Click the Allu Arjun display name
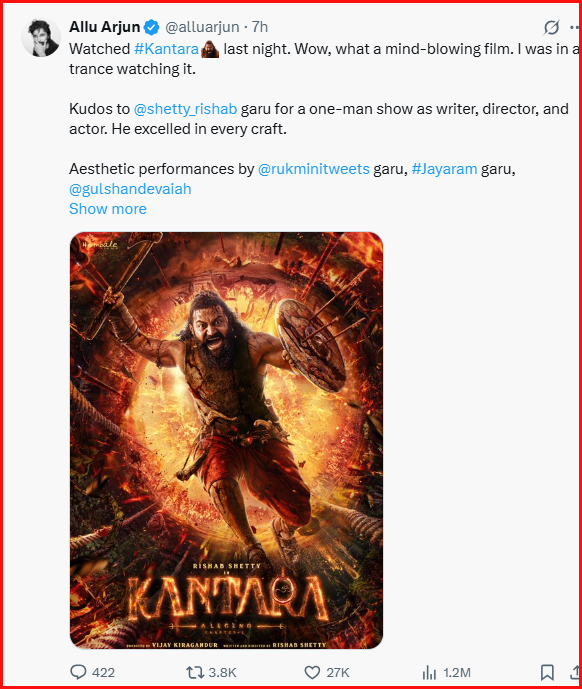 click(x=105, y=27)
